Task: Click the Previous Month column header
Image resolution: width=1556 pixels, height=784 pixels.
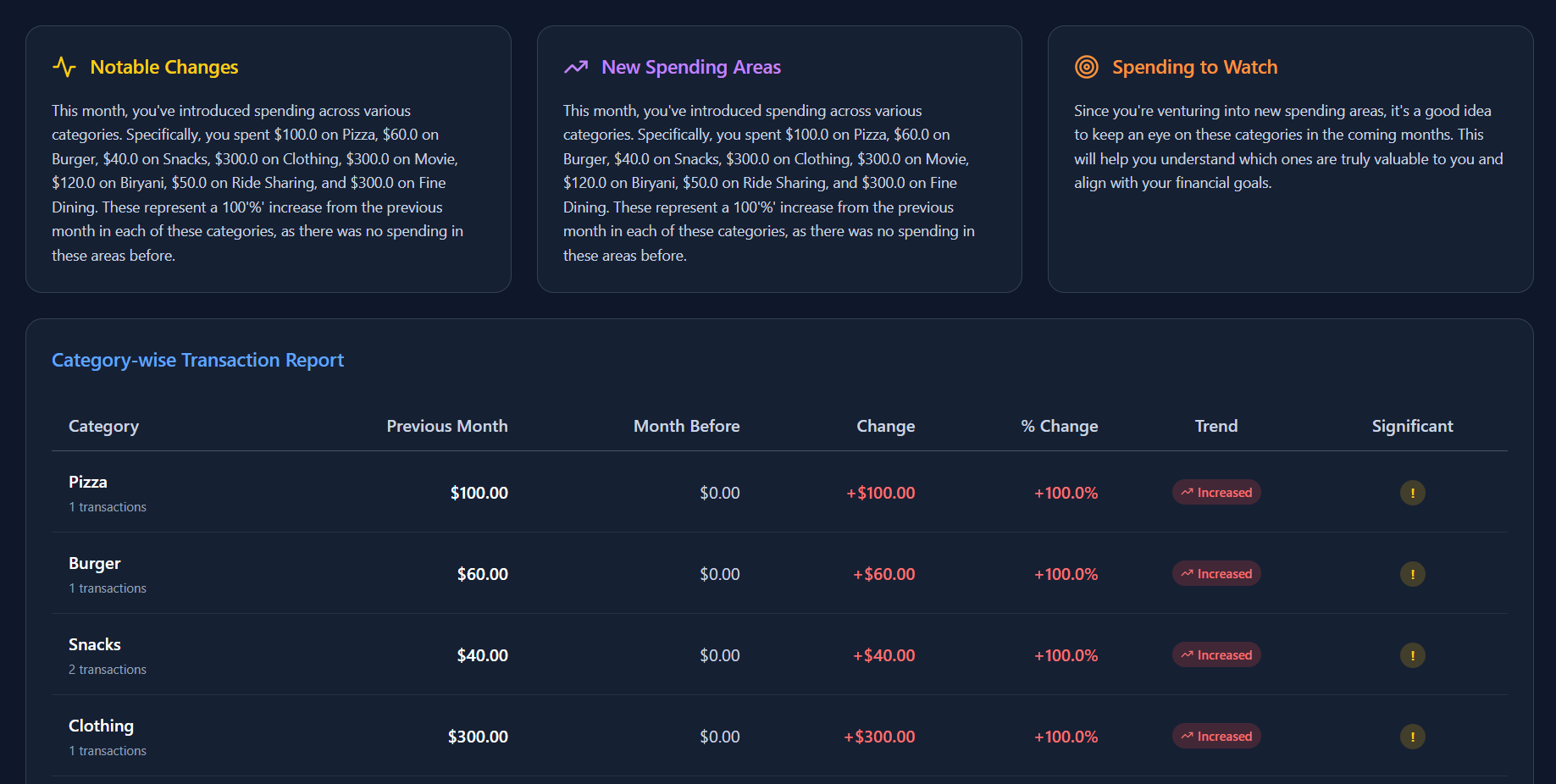Action: pos(446,426)
